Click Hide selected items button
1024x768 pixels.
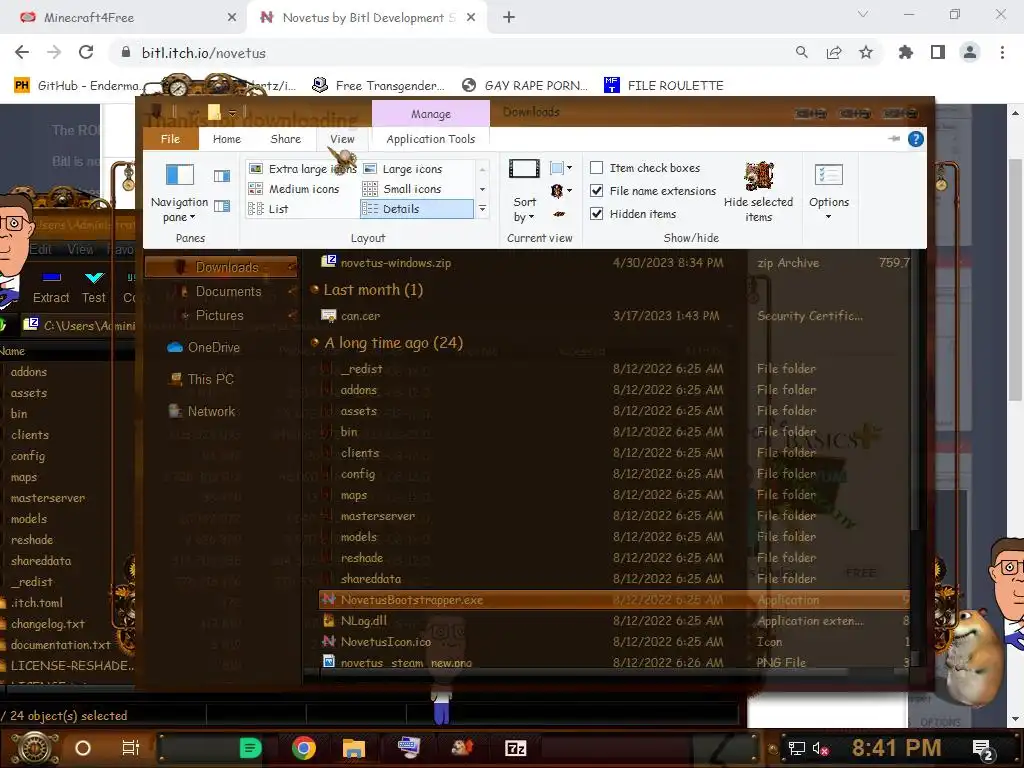tap(758, 193)
